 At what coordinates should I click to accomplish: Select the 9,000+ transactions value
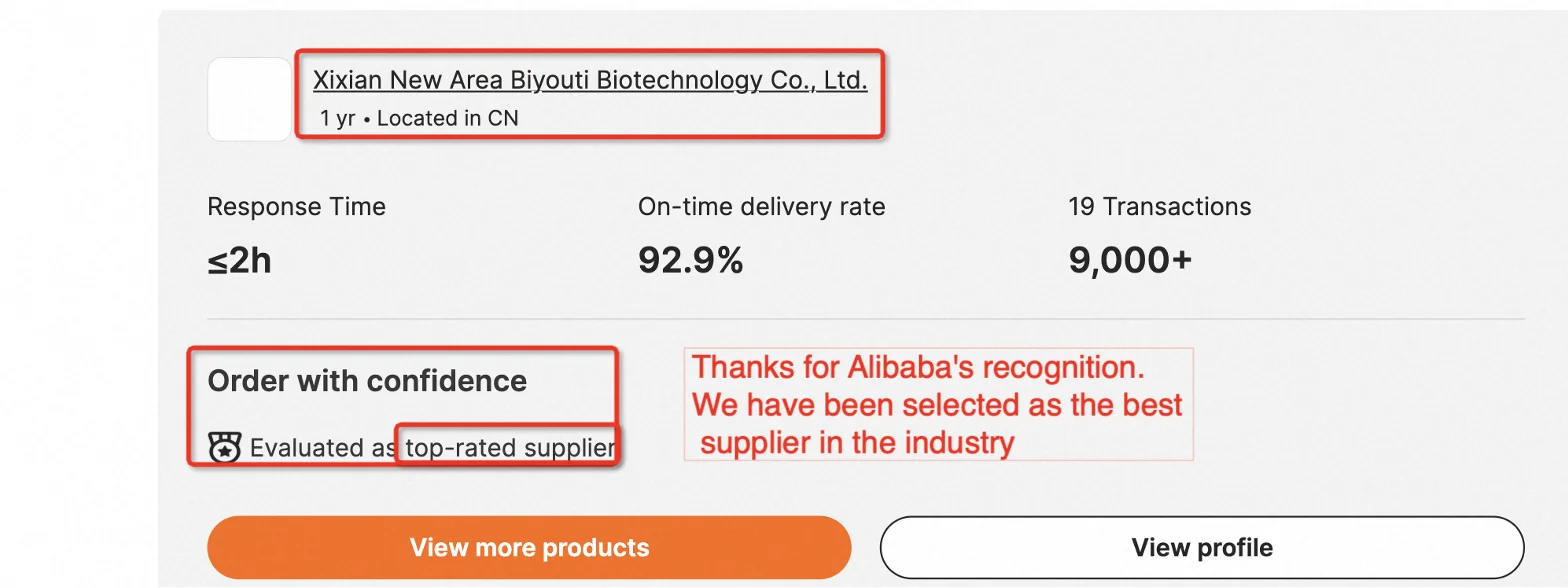point(1130,261)
